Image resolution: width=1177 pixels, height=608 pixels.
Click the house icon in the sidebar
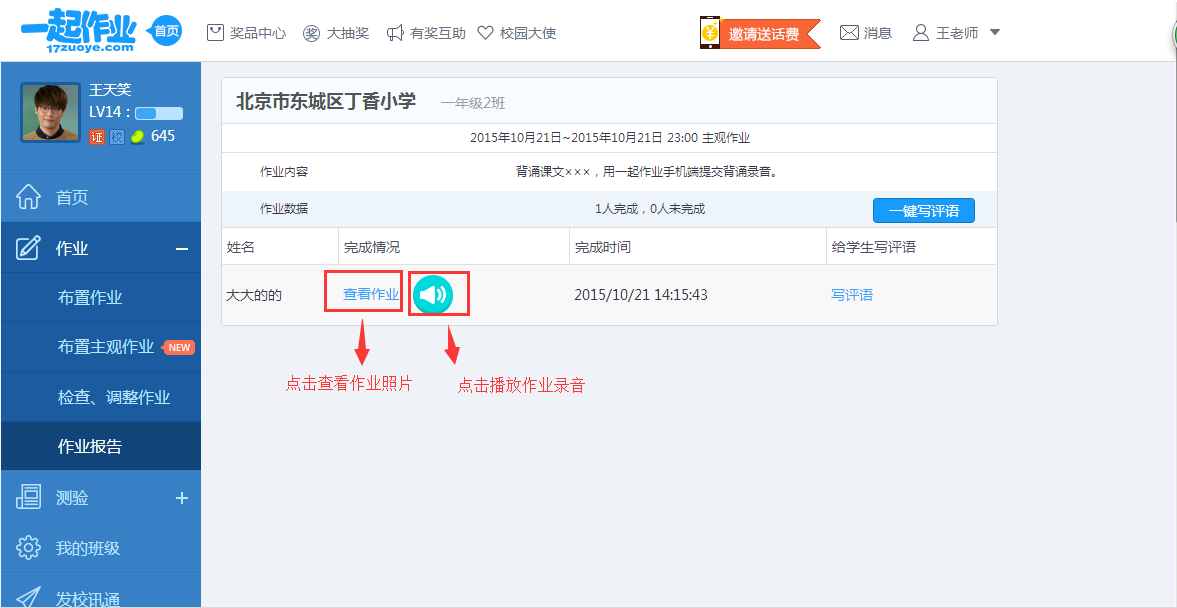[28, 197]
